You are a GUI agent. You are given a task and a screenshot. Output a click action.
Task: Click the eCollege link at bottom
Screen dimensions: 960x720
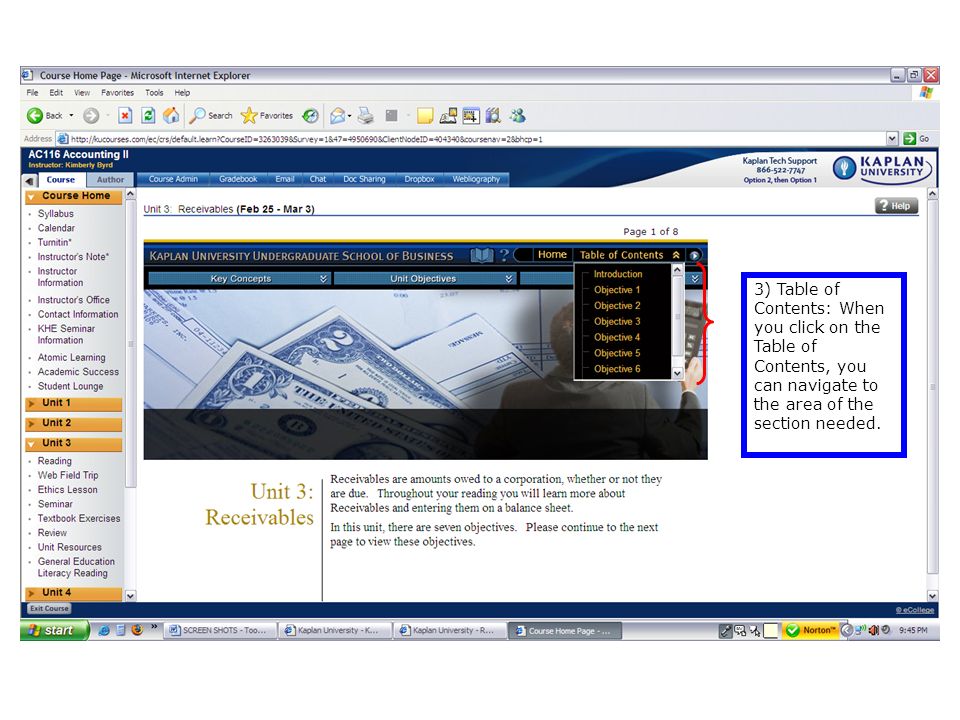click(915, 610)
